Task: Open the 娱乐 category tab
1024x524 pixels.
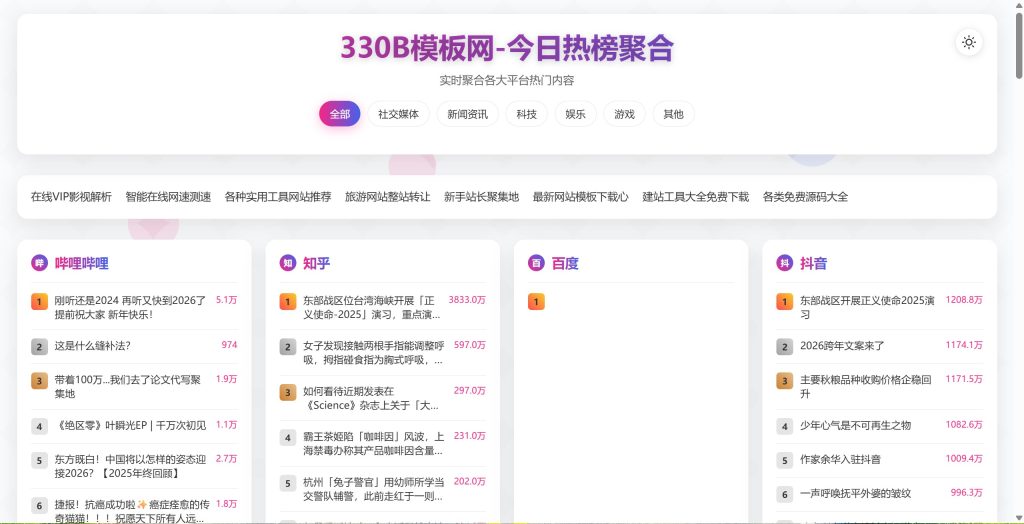Action: tap(575, 114)
